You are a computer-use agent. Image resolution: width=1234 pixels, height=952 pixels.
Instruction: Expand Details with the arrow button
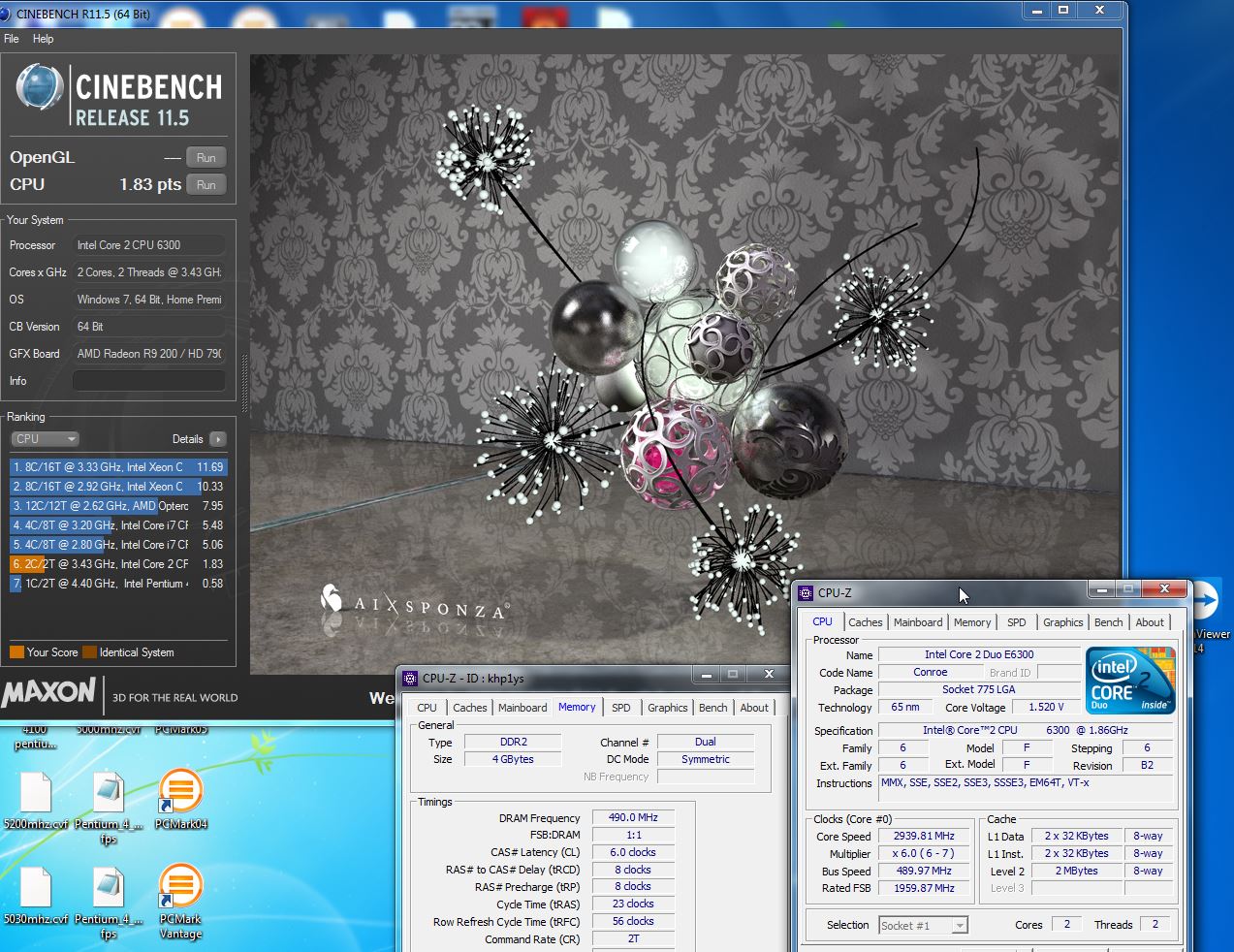[x=218, y=439]
